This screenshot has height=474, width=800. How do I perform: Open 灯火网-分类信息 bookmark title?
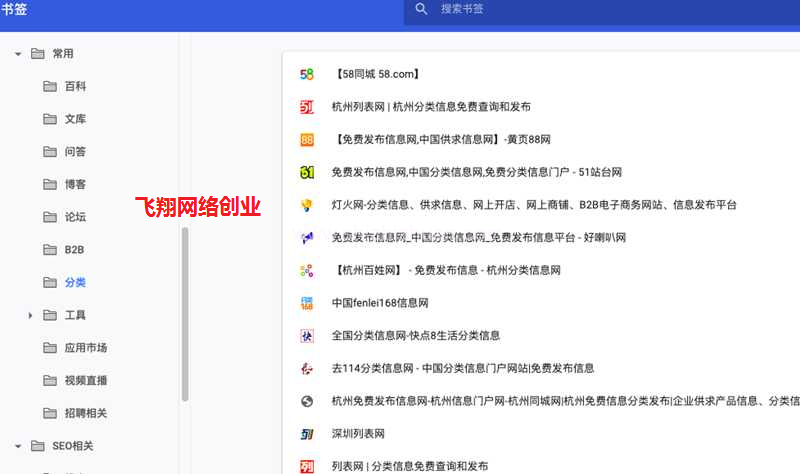534,205
